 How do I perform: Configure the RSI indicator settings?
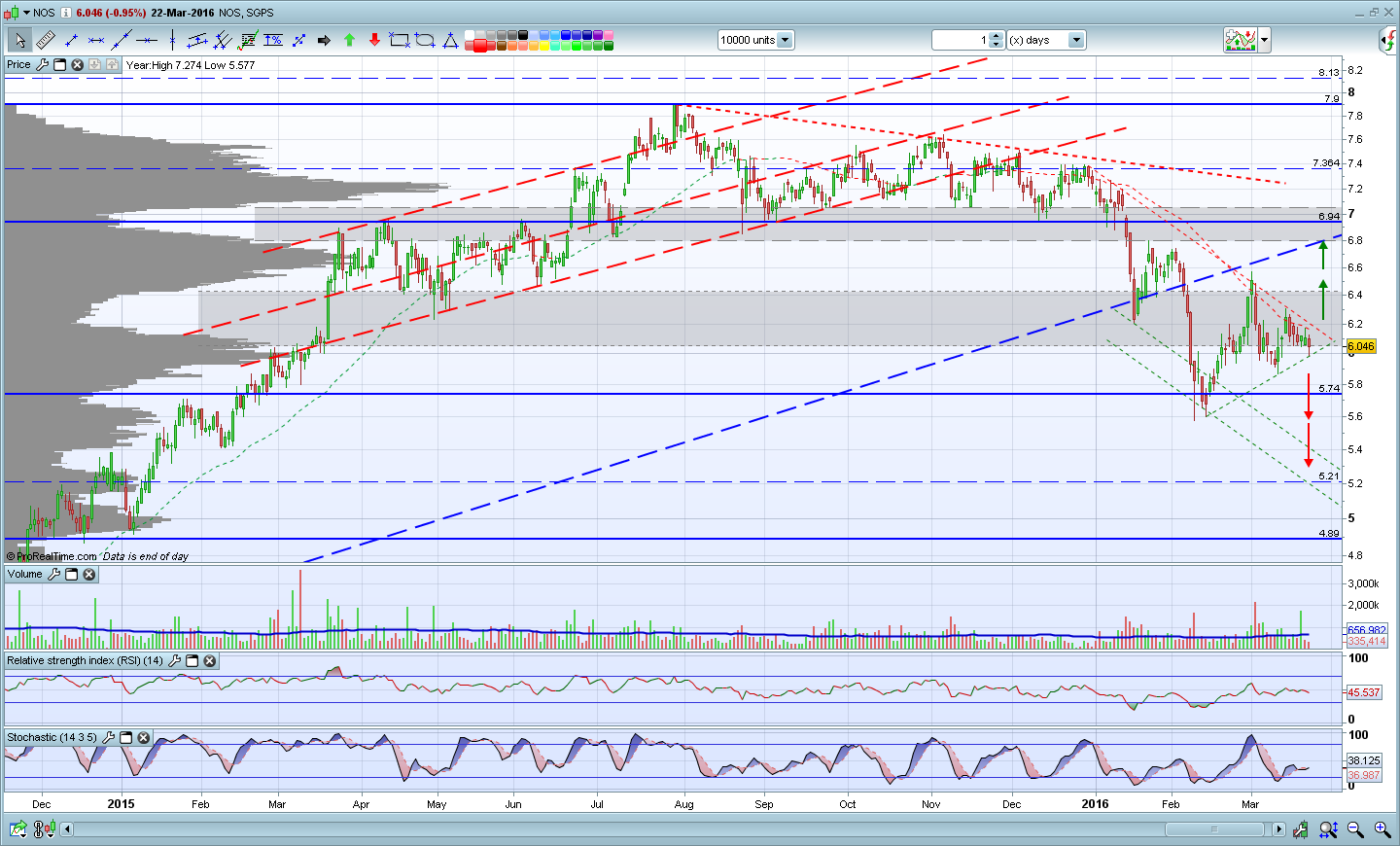click(175, 661)
